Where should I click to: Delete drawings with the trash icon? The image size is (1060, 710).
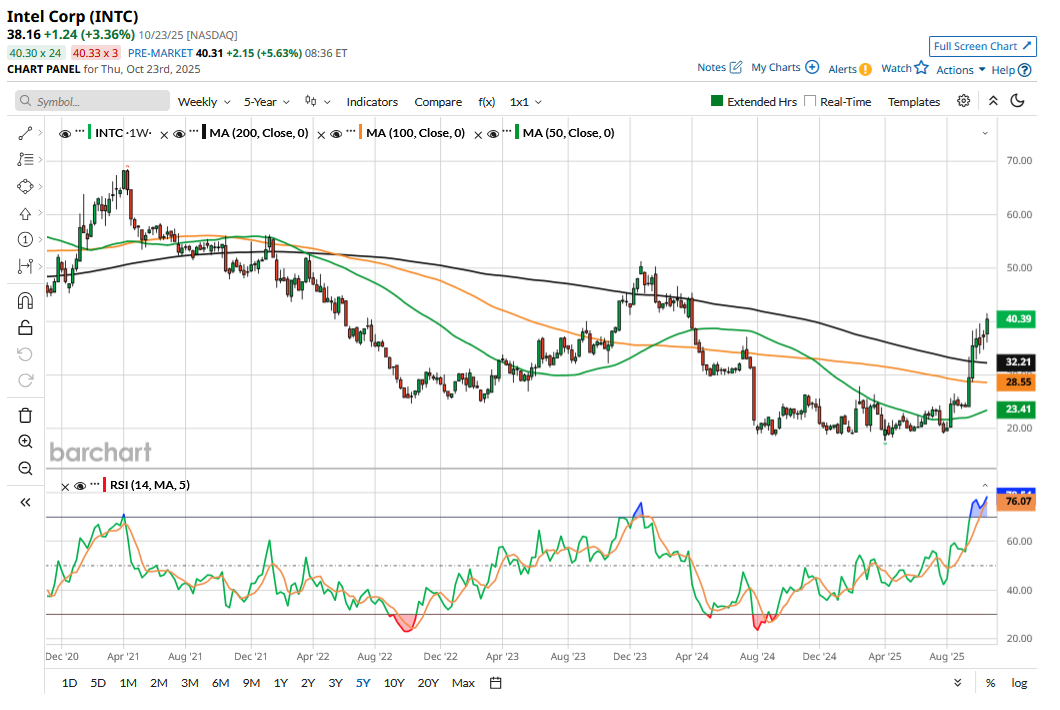[26, 415]
